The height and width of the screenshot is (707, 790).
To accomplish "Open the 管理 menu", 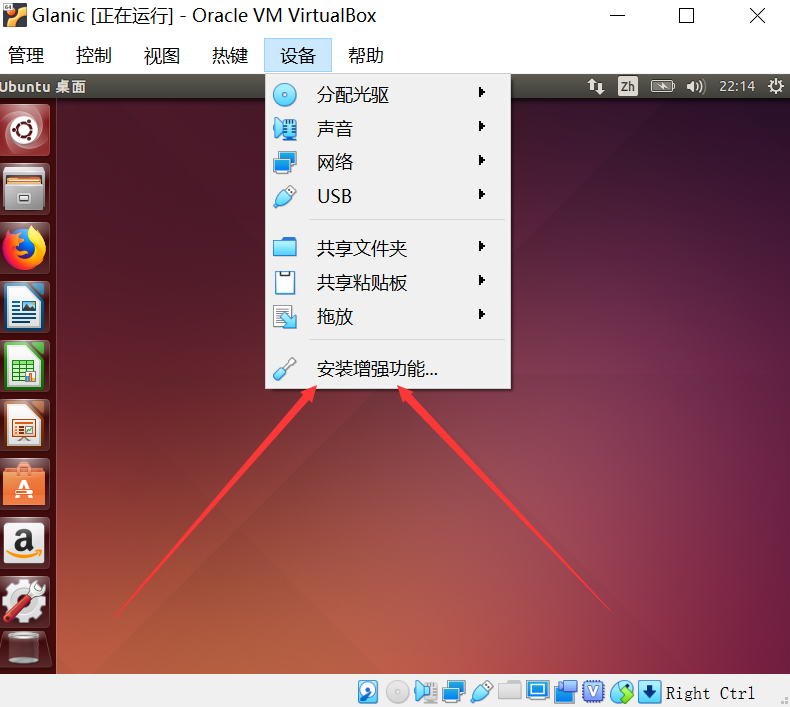I will [x=26, y=55].
